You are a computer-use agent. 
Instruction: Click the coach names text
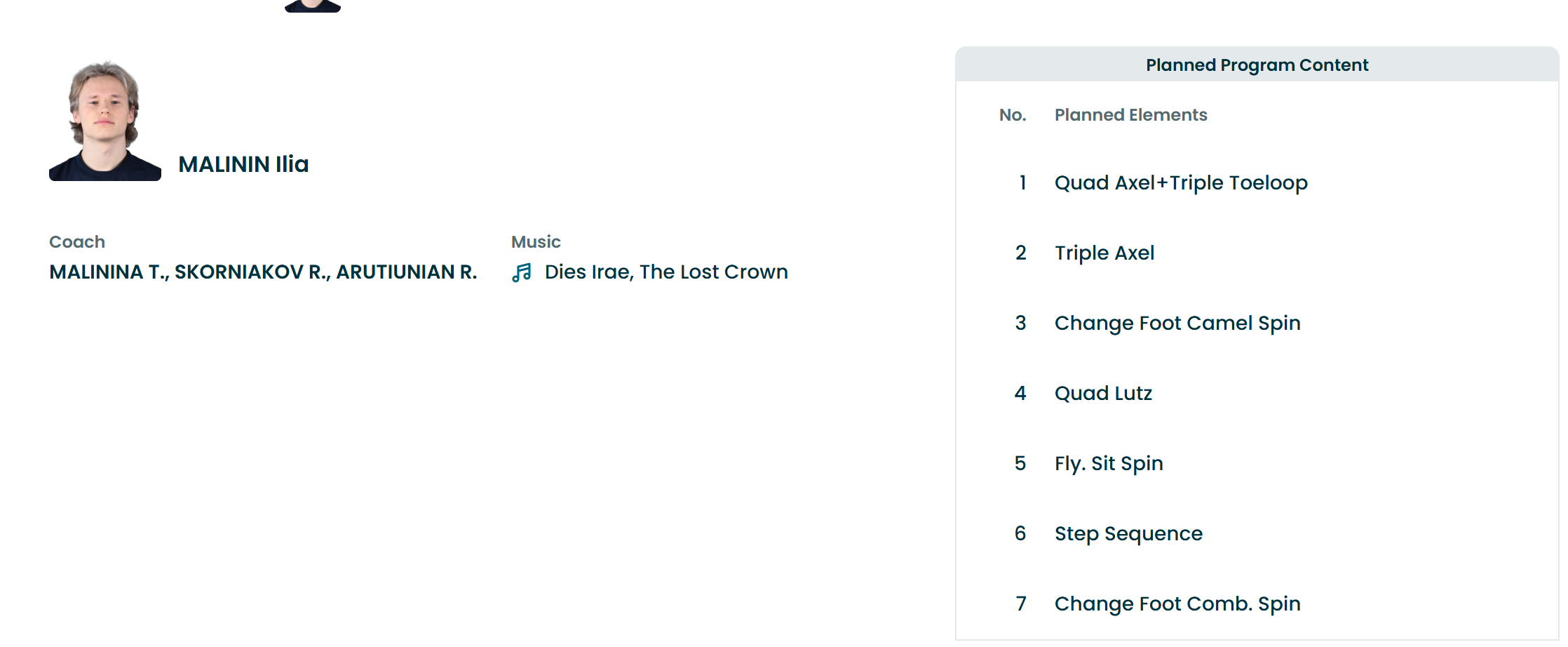click(x=263, y=272)
